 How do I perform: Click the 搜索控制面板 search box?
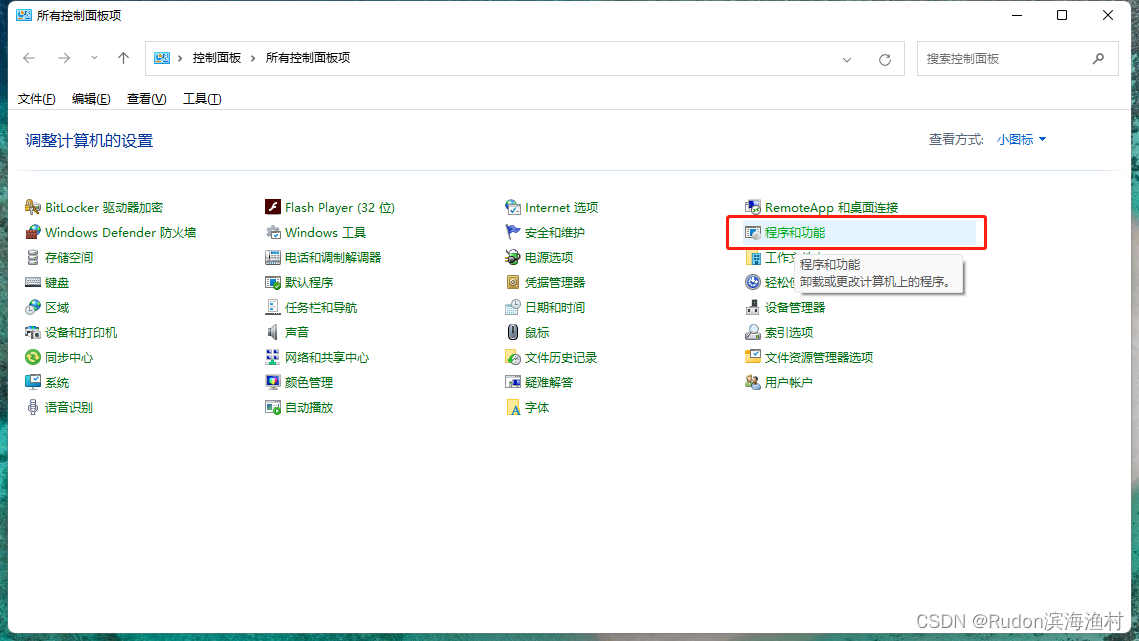click(1018, 58)
